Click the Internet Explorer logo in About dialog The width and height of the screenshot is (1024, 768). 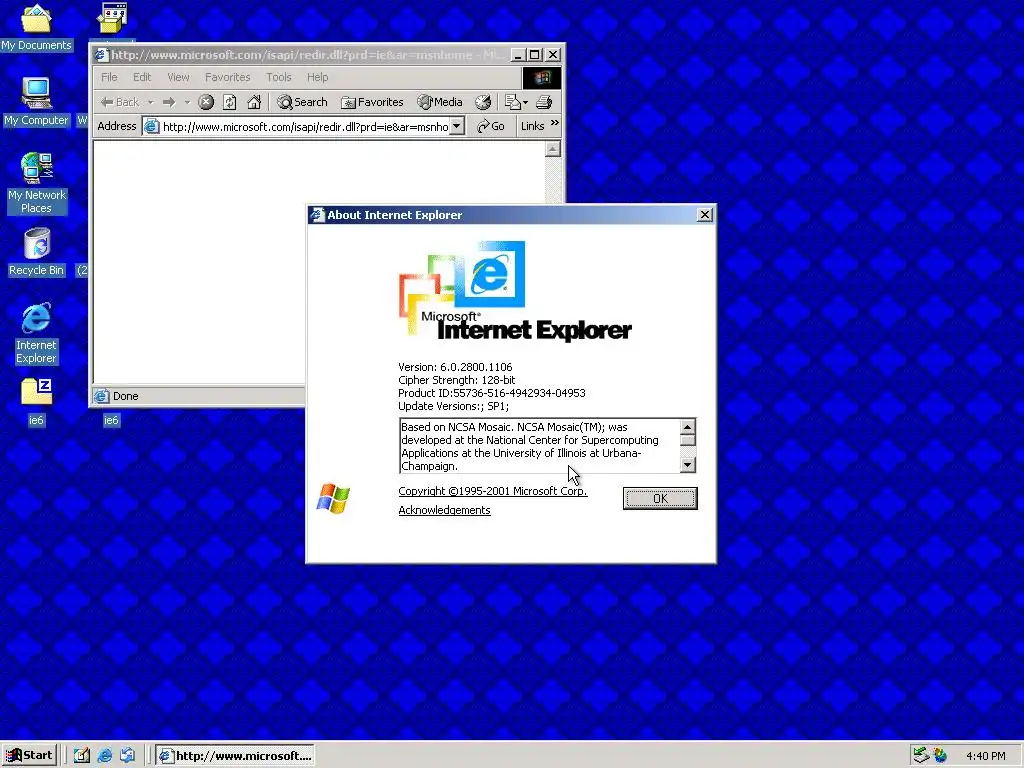click(515, 292)
